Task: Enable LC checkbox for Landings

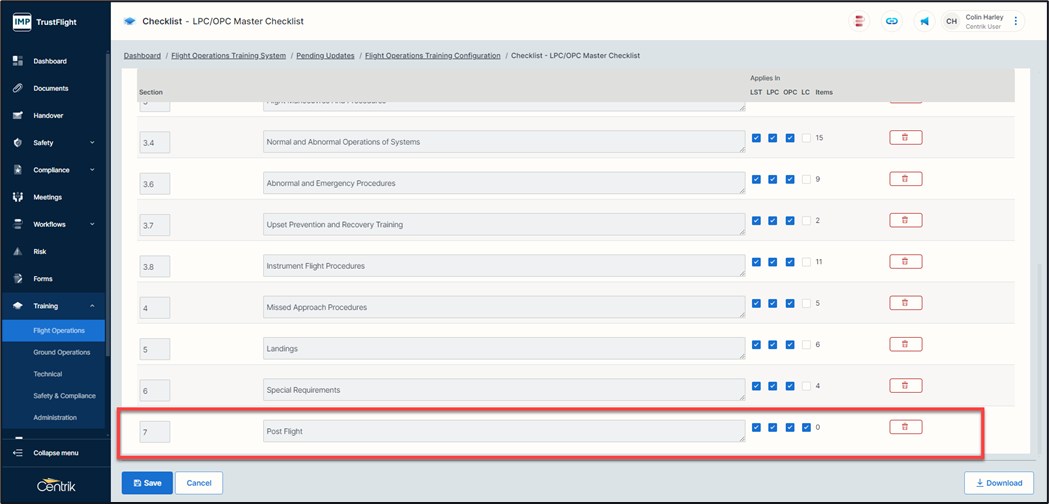Action: pos(806,345)
